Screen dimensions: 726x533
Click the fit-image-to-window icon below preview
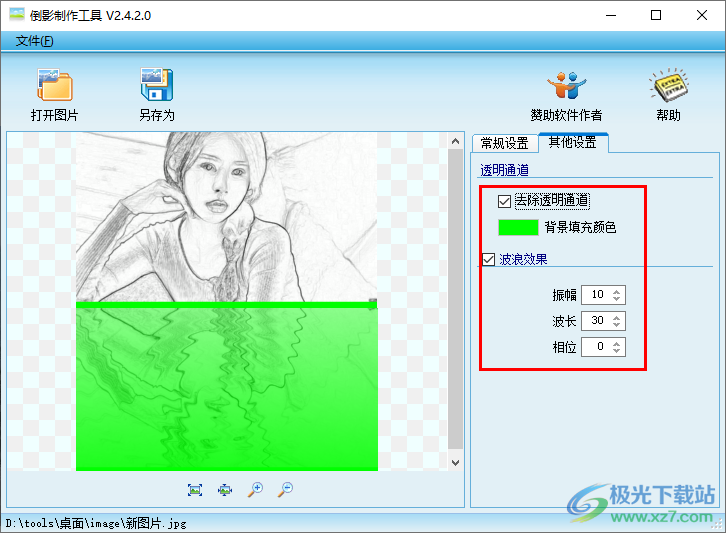pyautogui.click(x=195, y=489)
